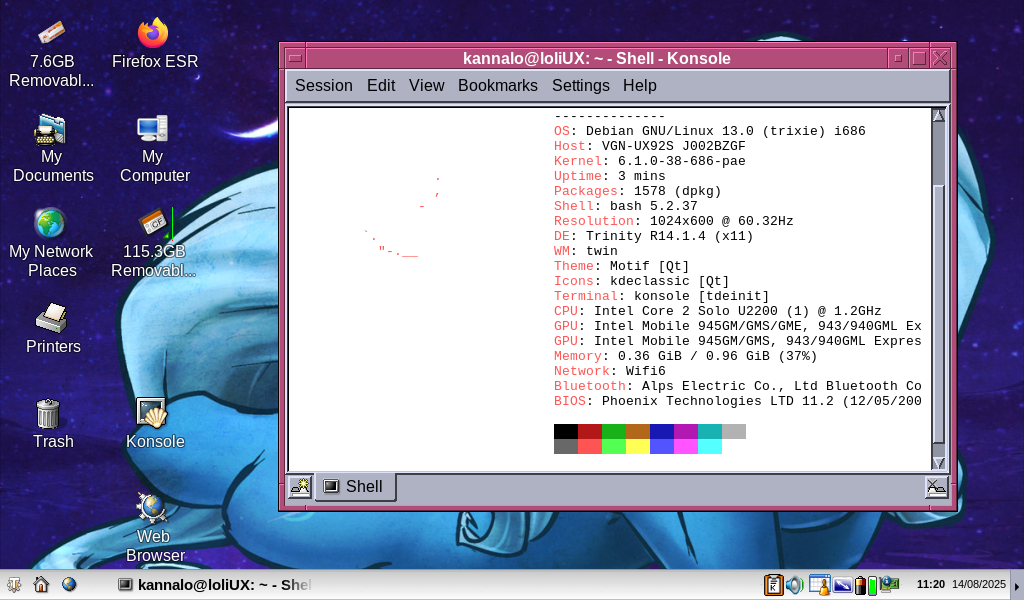
Task: Click the "Resolution: 1024x600 @ 60.32Hz" line
Action: click(x=673, y=221)
